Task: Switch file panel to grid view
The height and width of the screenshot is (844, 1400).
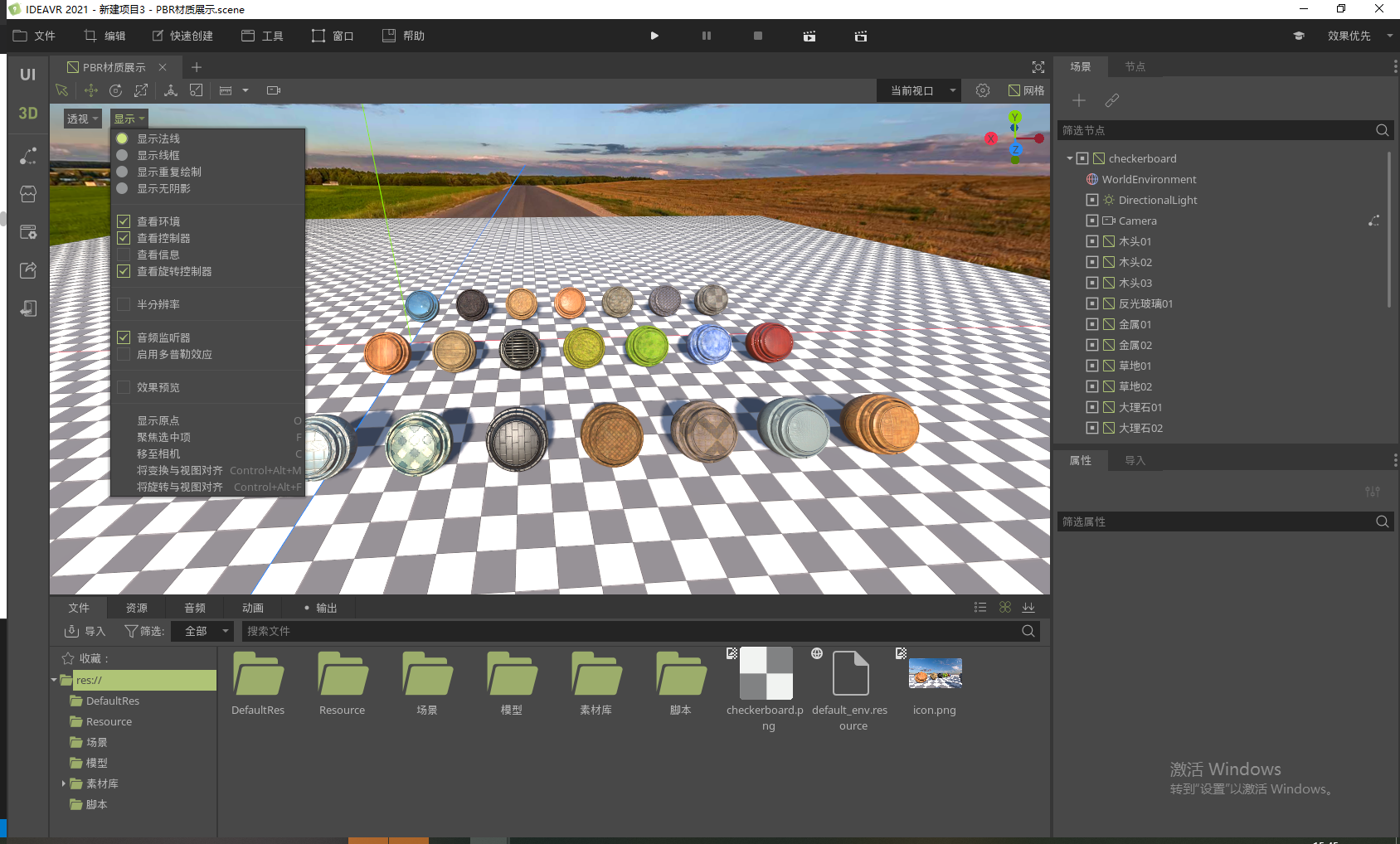Action: click(1005, 608)
